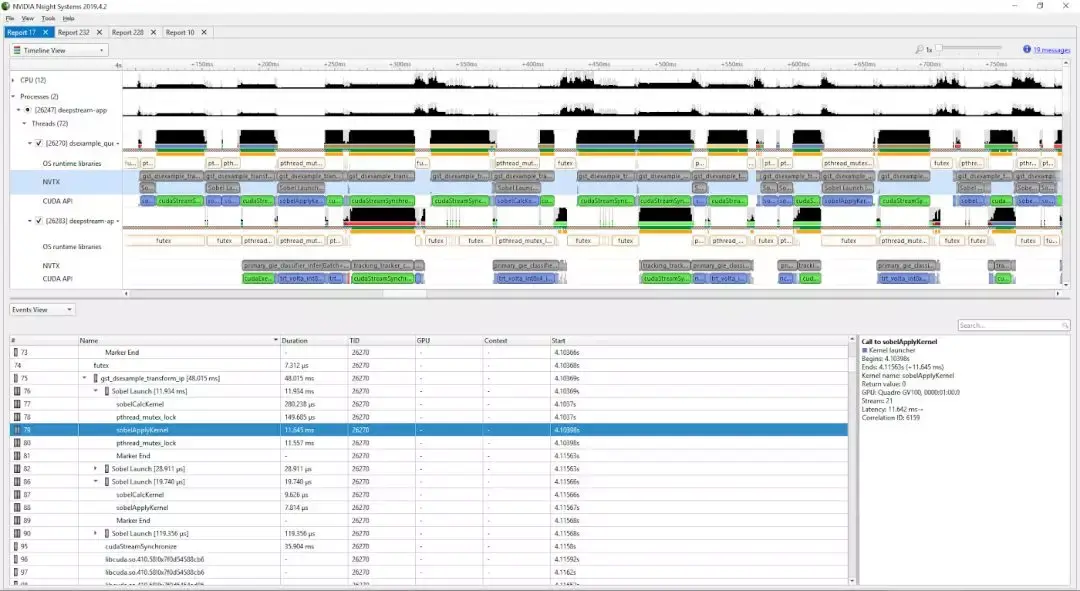
Task: Click the Kernel launcher icon in the details pane
Action: (x=865, y=350)
